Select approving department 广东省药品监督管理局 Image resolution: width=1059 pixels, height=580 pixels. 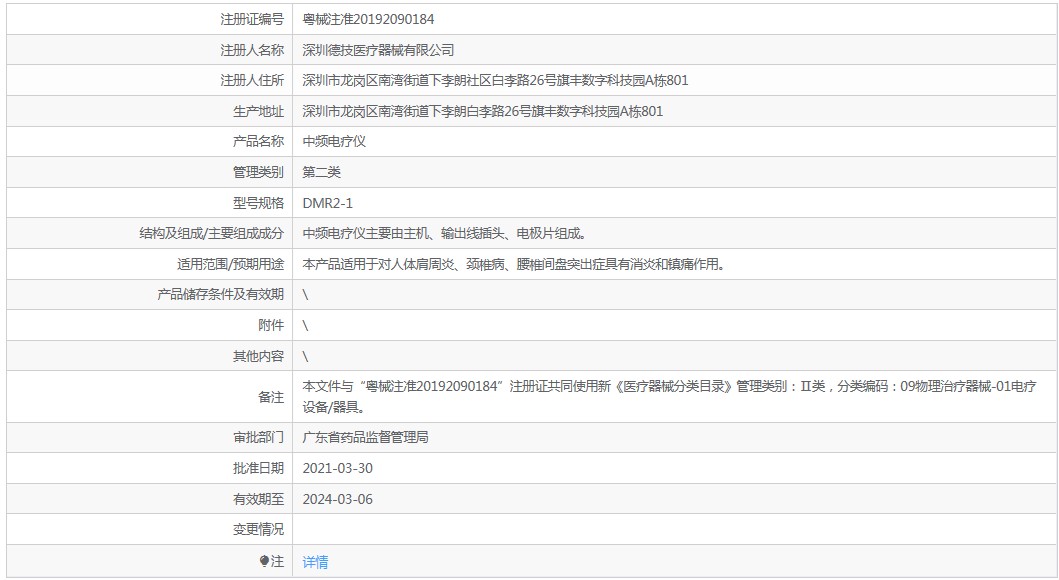(x=365, y=438)
